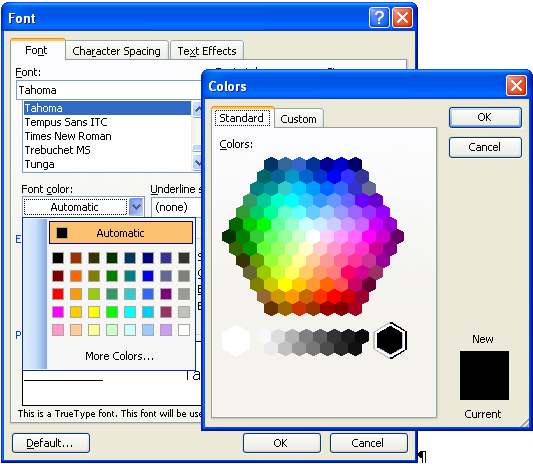Switch to Character Spacing tab
533x464 pixels.
(117, 51)
